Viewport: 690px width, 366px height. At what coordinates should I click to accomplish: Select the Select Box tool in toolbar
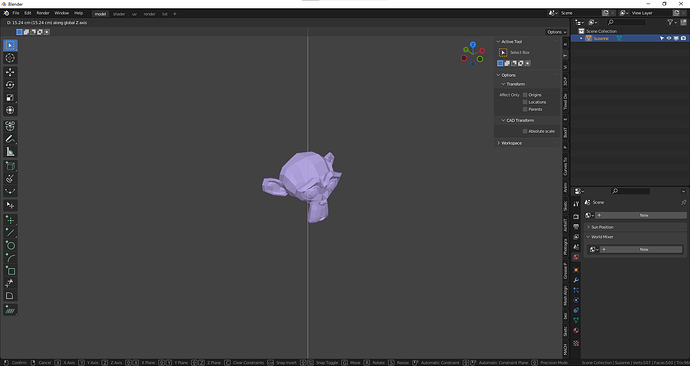point(10,45)
